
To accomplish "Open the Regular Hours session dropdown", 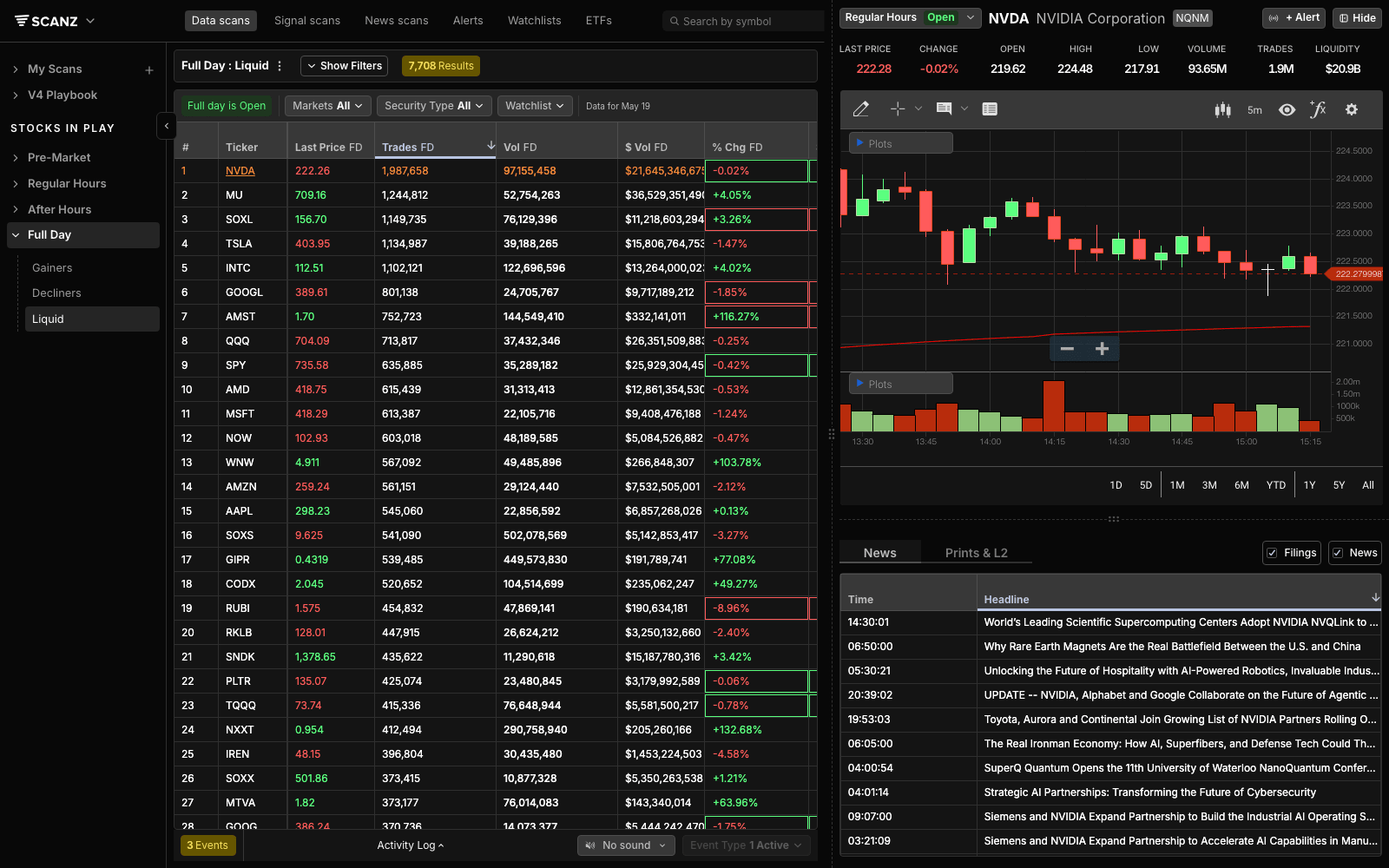I will coord(910,17).
